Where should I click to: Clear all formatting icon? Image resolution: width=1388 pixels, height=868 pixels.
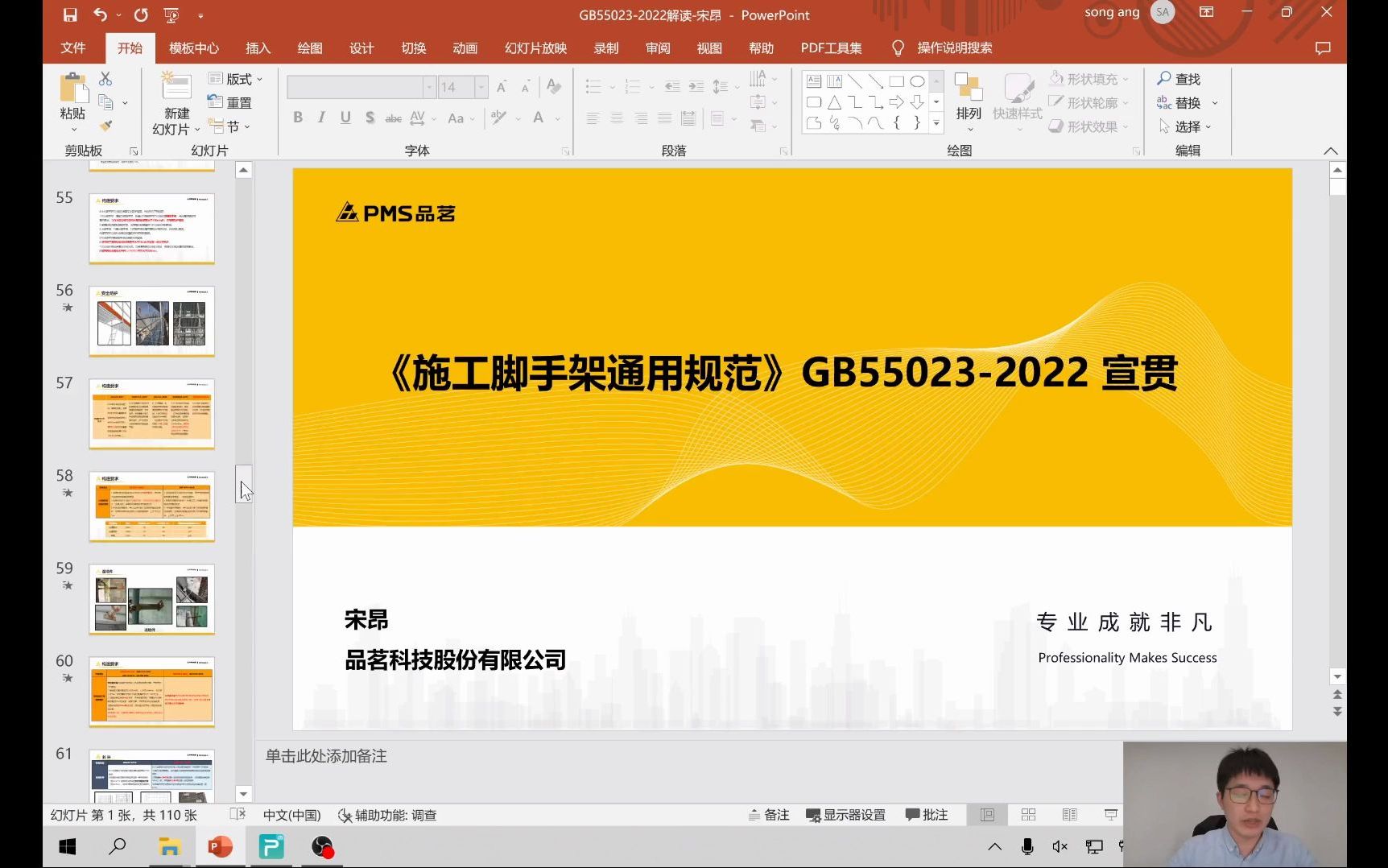tap(553, 86)
